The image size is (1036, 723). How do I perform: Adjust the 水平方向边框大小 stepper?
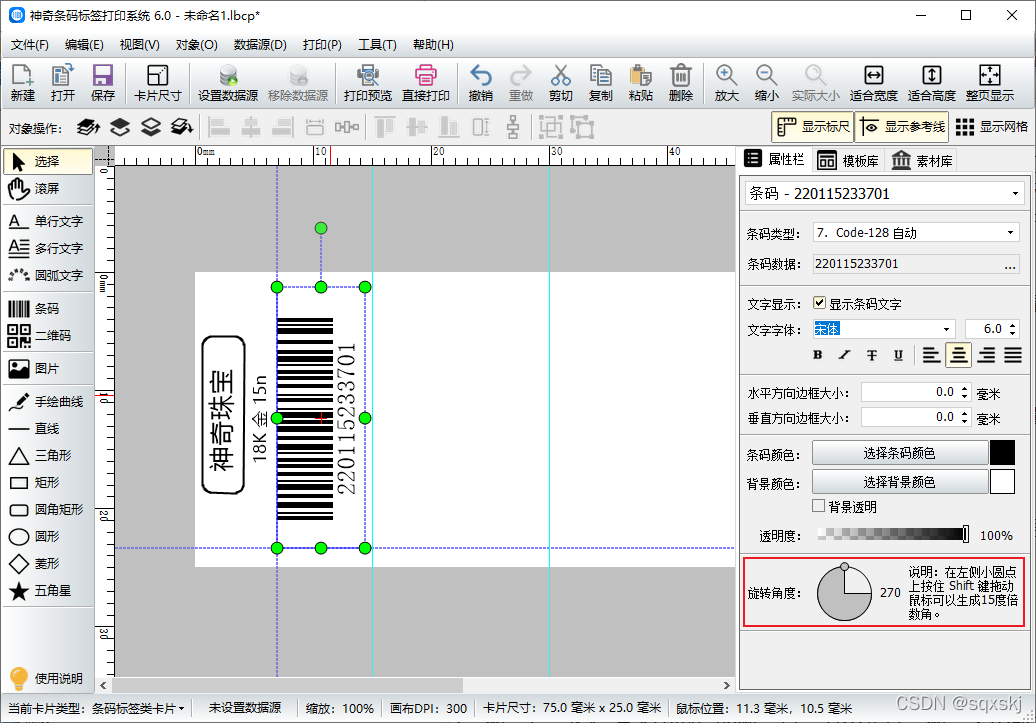click(965, 393)
